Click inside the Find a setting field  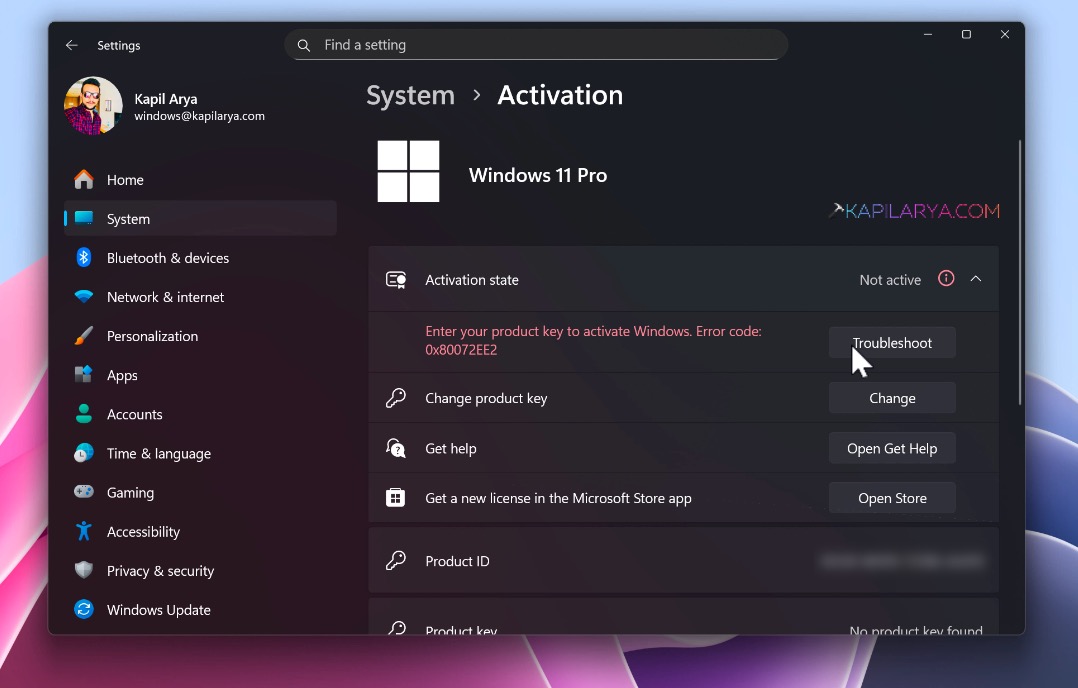450,45
